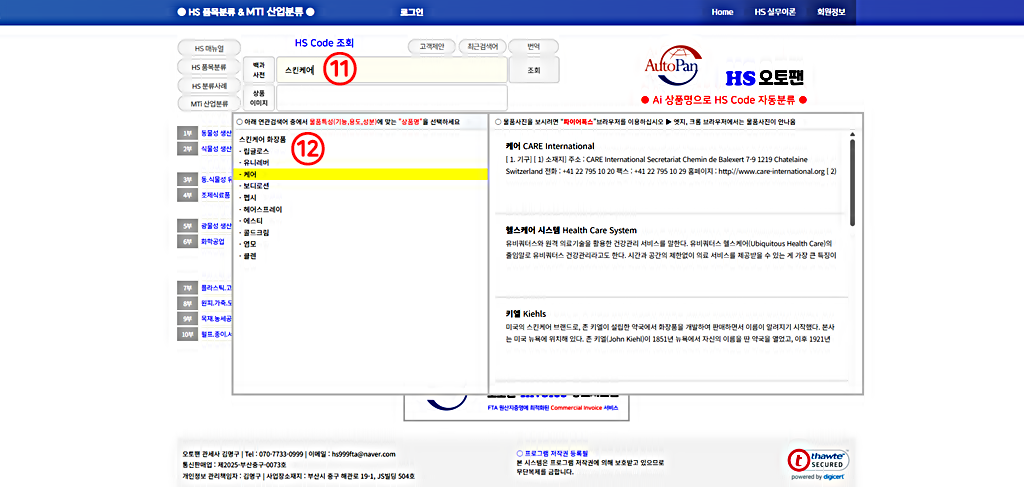Click the gray 7부 section badge
The width and height of the screenshot is (1024, 487).
click(x=187, y=287)
